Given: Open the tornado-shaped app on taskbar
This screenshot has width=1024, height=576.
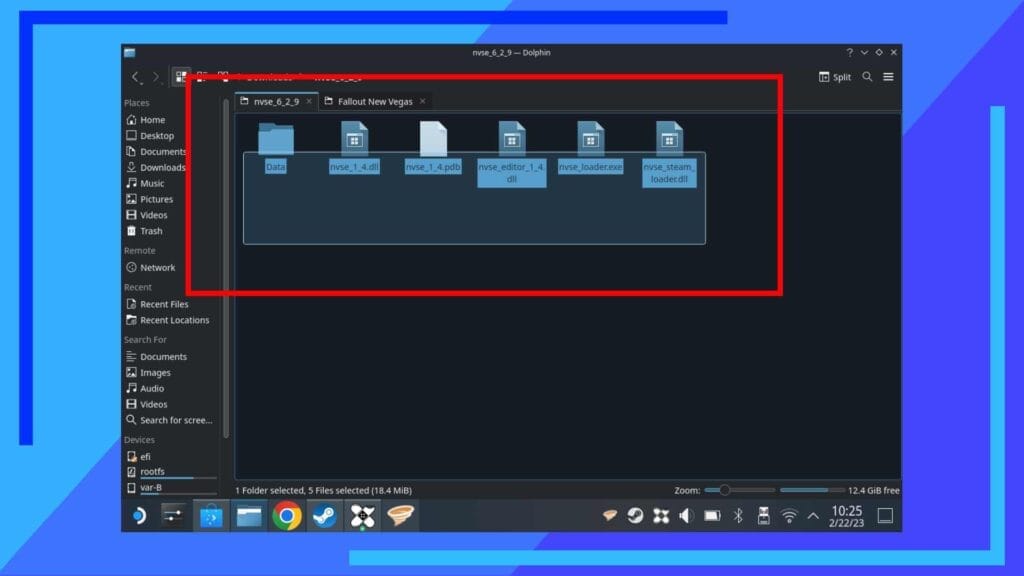Looking at the screenshot, I should point(400,516).
